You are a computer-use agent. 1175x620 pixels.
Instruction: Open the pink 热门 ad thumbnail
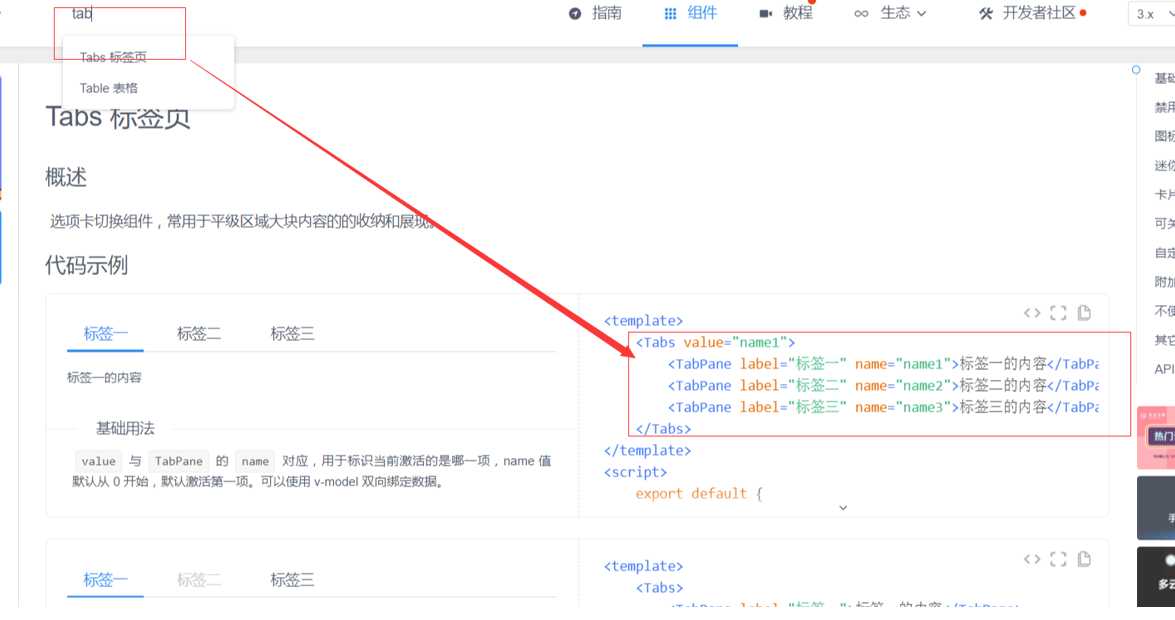1156,438
